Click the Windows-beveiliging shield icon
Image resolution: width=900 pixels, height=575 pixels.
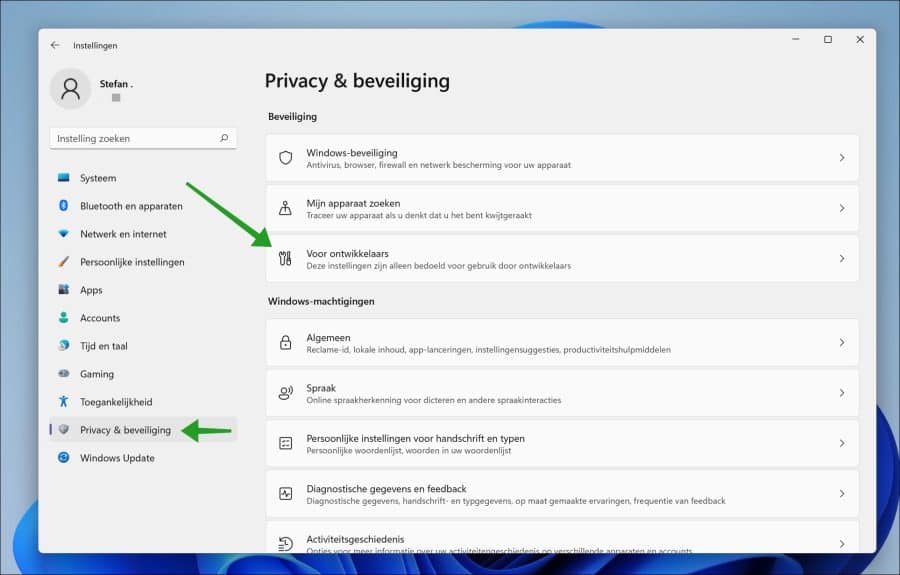(x=285, y=158)
